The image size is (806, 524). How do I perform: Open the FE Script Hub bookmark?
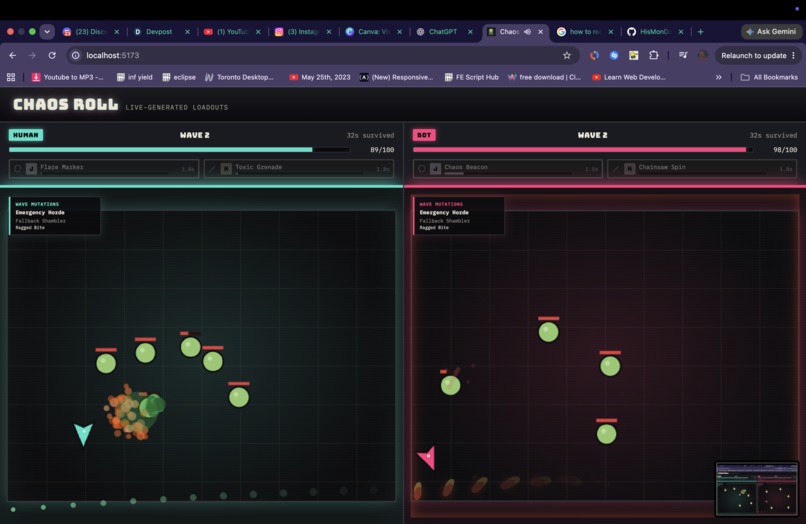click(x=471, y=77)
